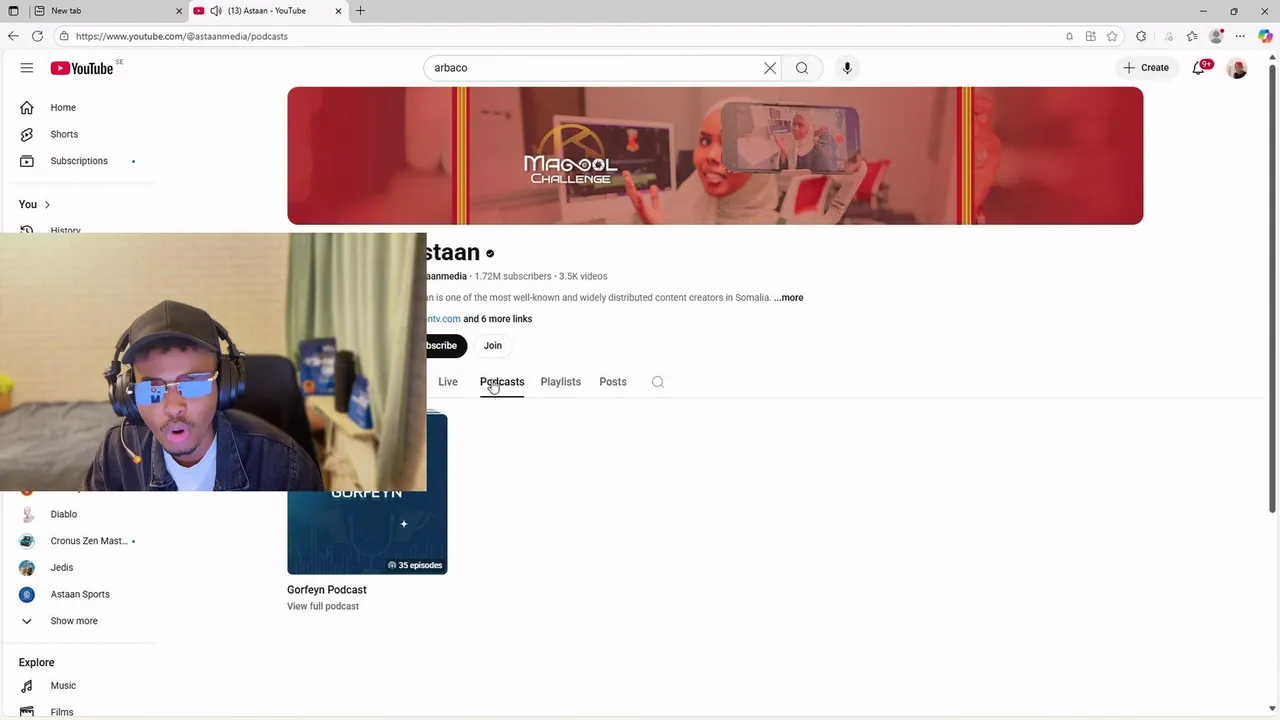
Task: Go back with the browser back arrow
Action: (x=13, y=36)
